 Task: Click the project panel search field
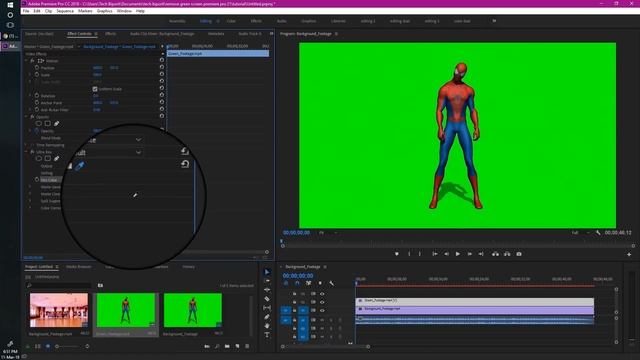(58, 285)
